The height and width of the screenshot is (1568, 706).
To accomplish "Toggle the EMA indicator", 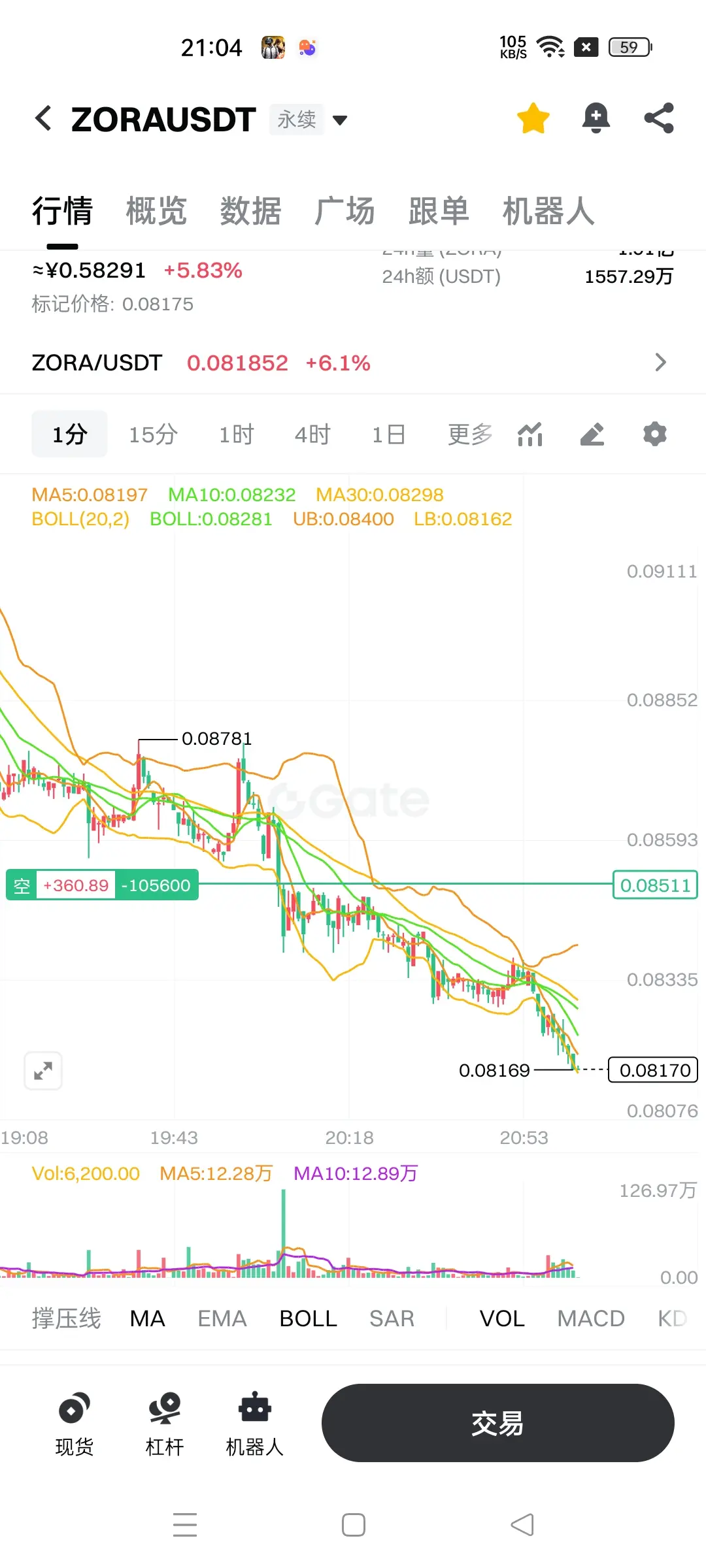I will (x=222, y=1318).
